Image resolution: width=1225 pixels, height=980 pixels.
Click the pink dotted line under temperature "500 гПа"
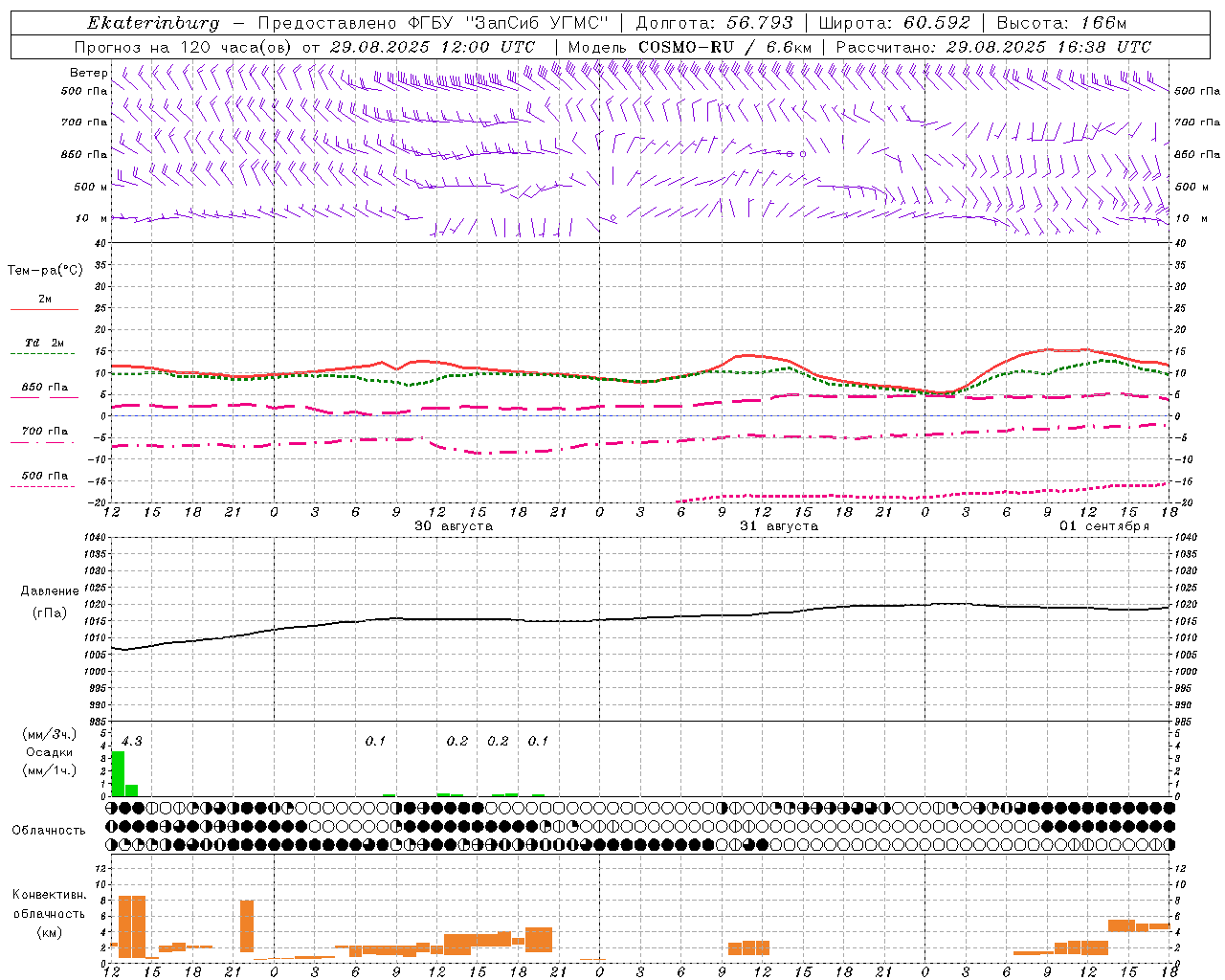[43, 486]
